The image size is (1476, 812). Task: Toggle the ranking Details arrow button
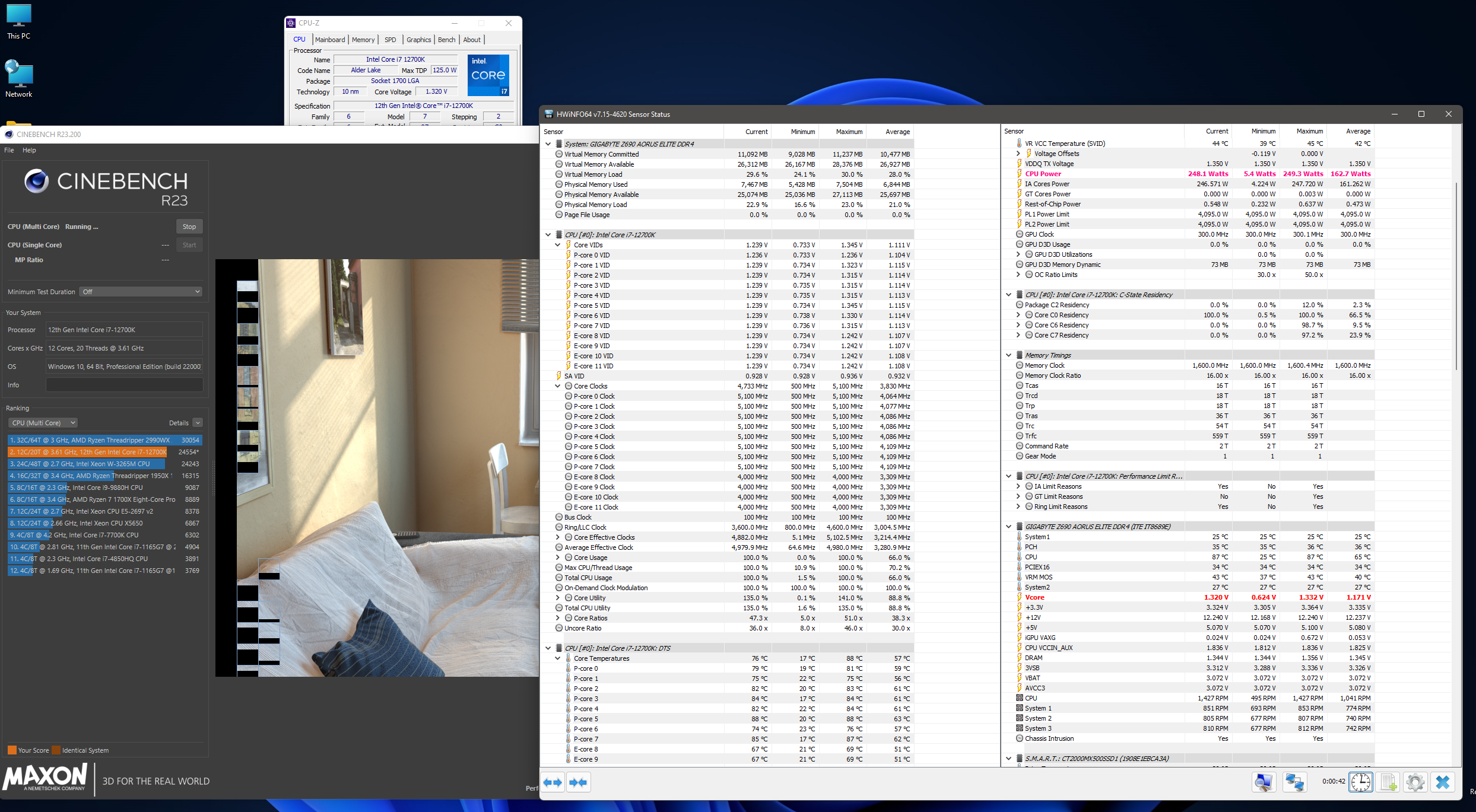point(198,423)
